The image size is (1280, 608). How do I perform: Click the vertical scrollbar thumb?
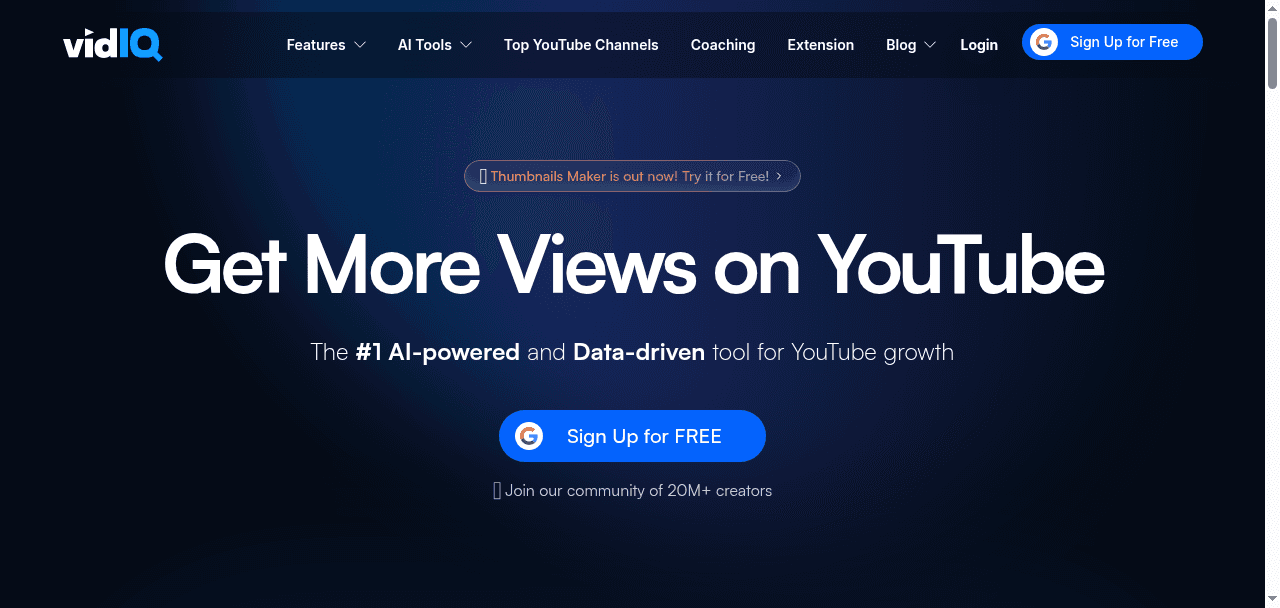1272,52
